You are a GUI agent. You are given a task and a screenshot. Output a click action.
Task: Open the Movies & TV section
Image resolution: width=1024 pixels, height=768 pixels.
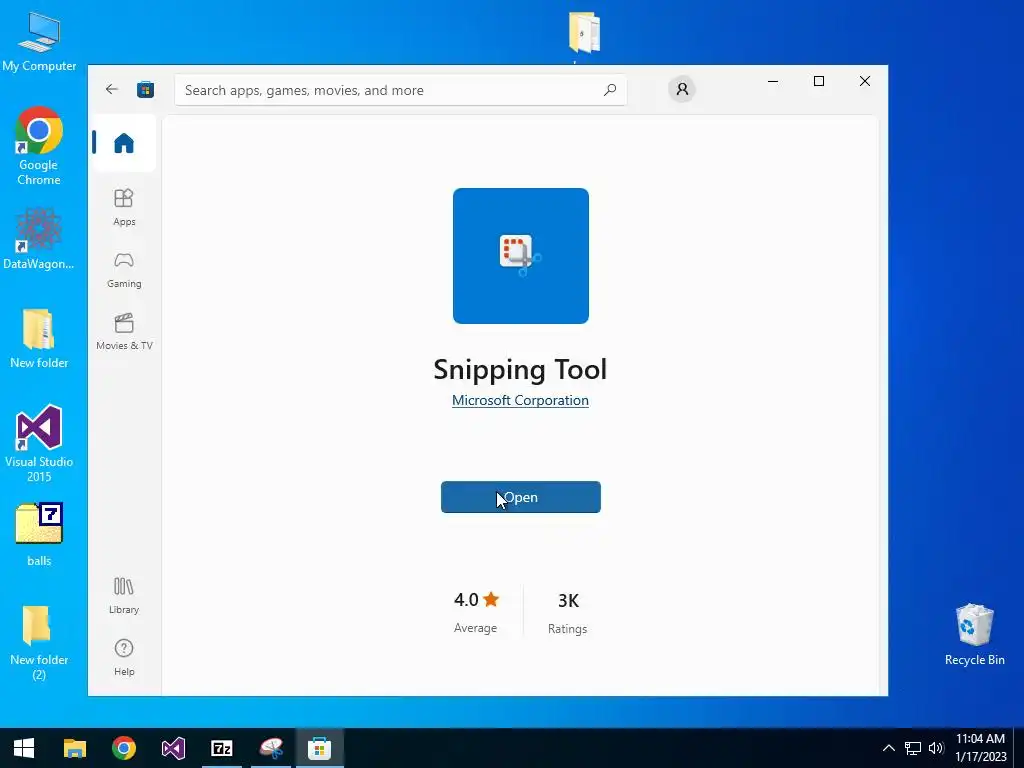[124, 332]
